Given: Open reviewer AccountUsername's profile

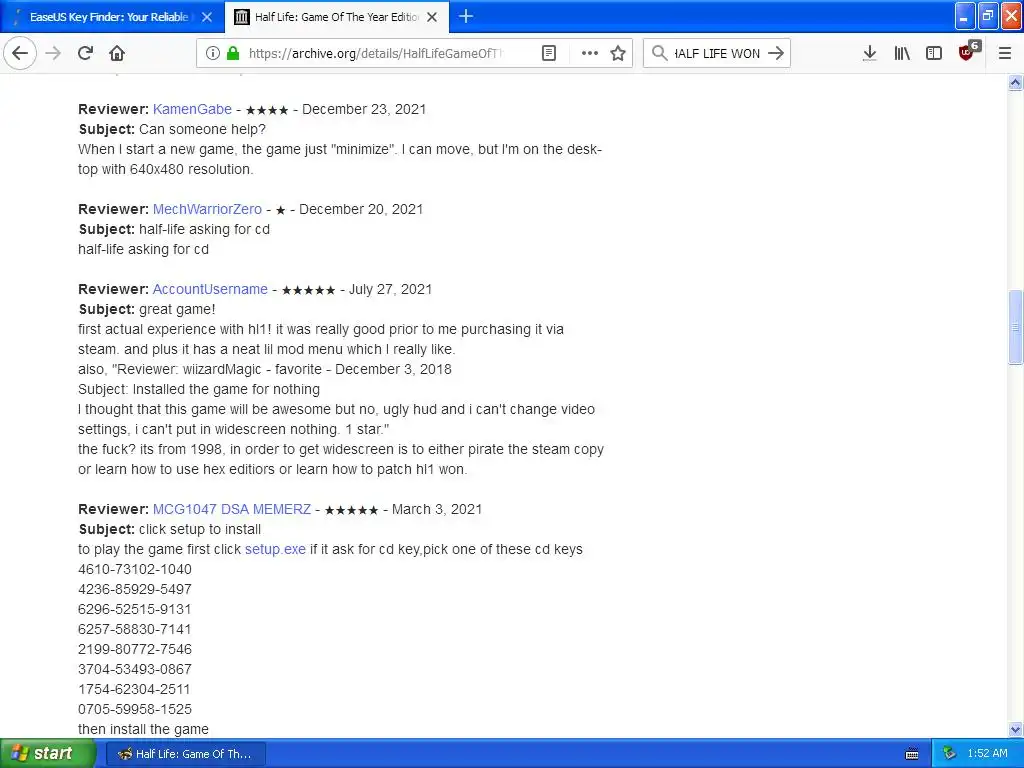Looking at the screenshot, I should click(x=210, y=289).
